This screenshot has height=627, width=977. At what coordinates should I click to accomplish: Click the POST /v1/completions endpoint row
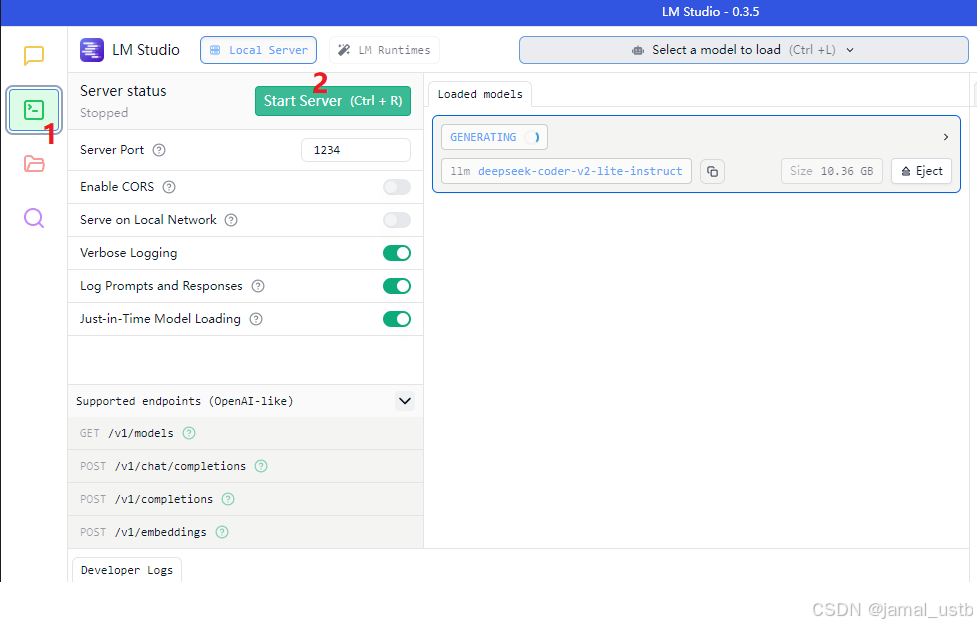[245, 499]
